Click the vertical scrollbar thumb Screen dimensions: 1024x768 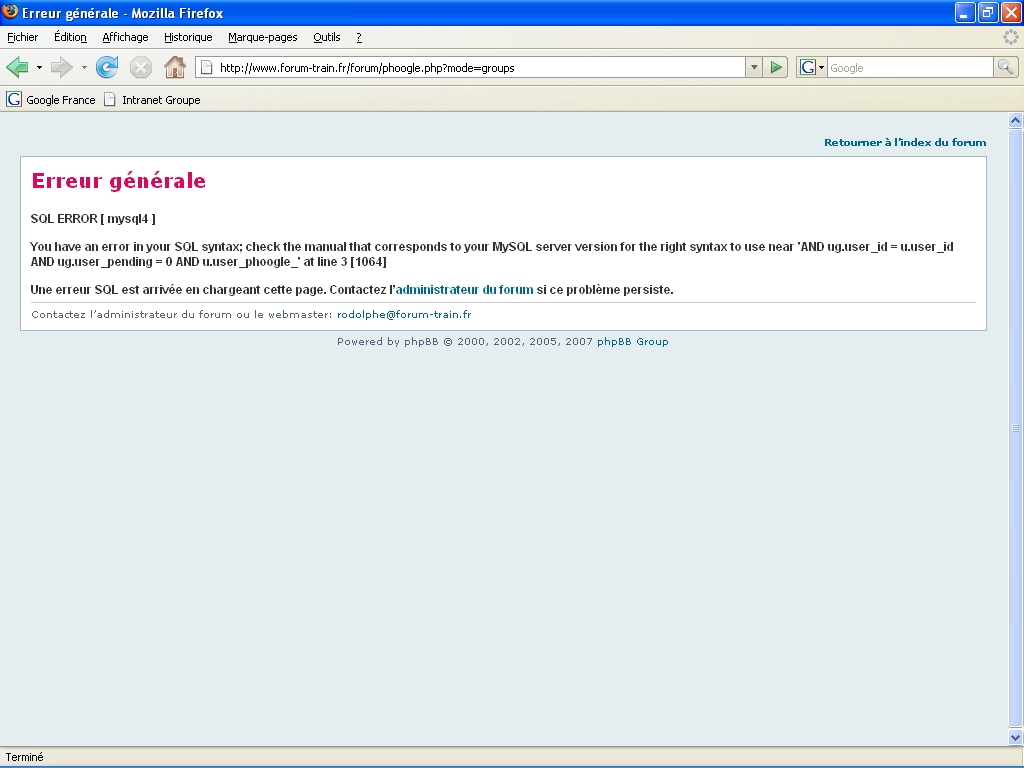pyautogui.click(x=1016, y=428)
